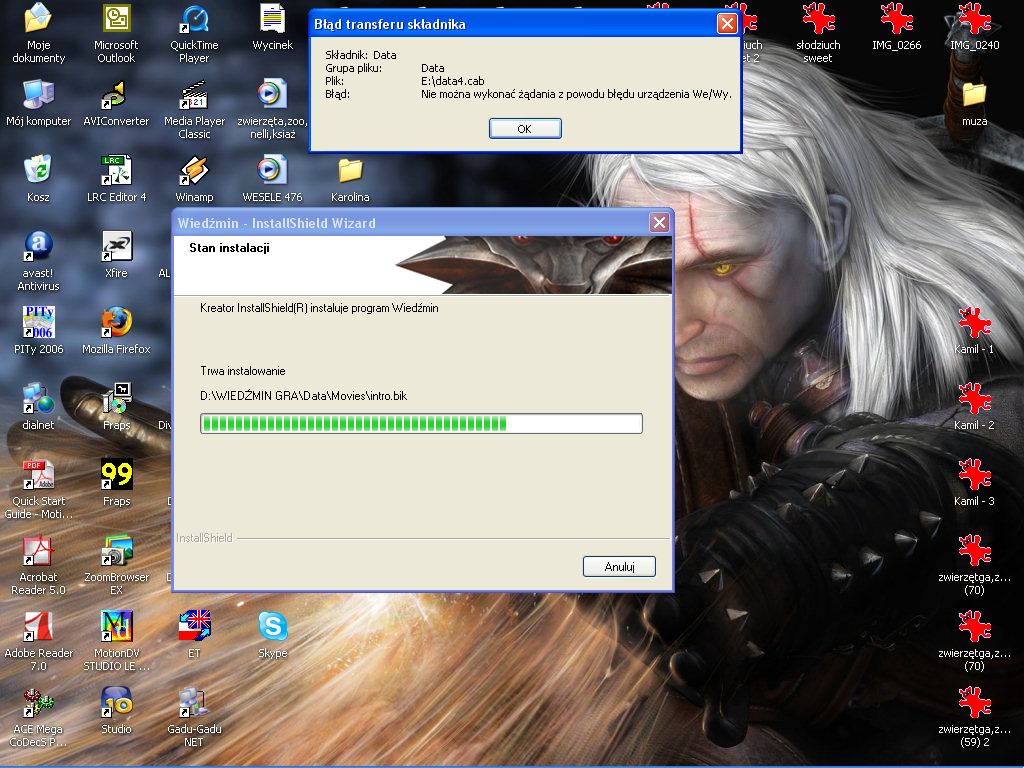1024x768 pixels.
Task: Select the zwierzęta,zoo,nelli,ksiaż media file
Action: 272,109
